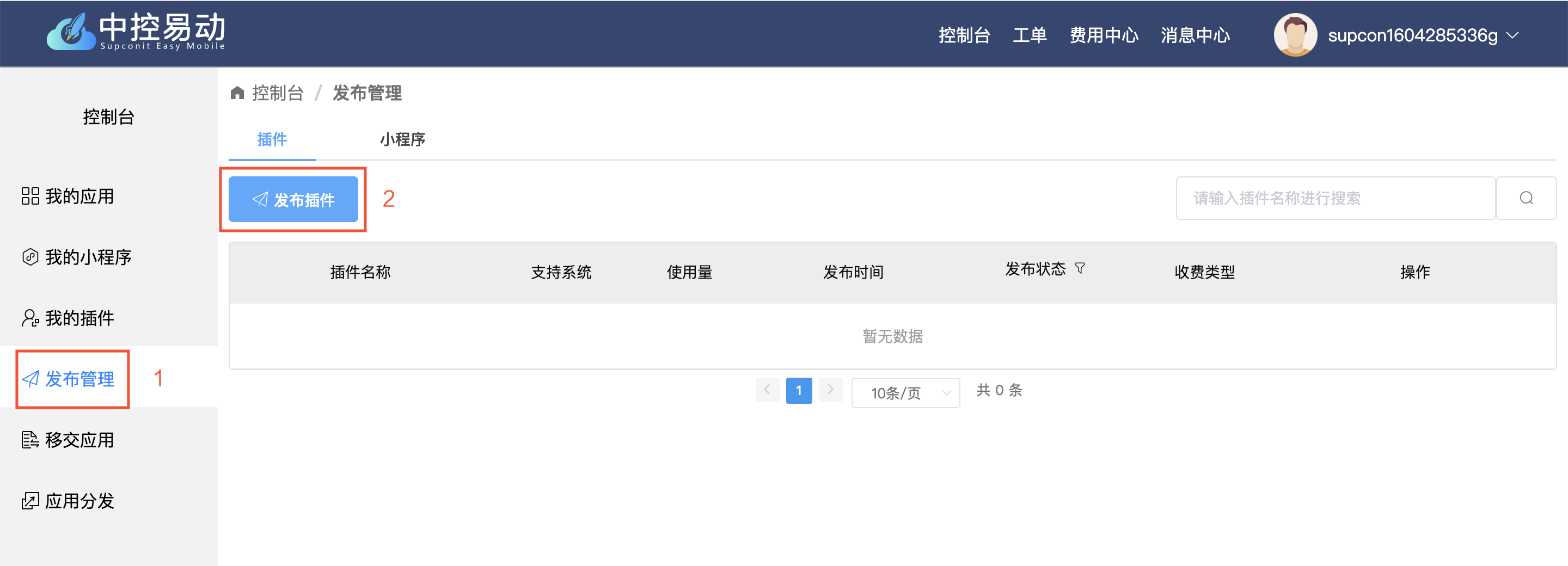Click the 支持系统 column header

(561, 272)
